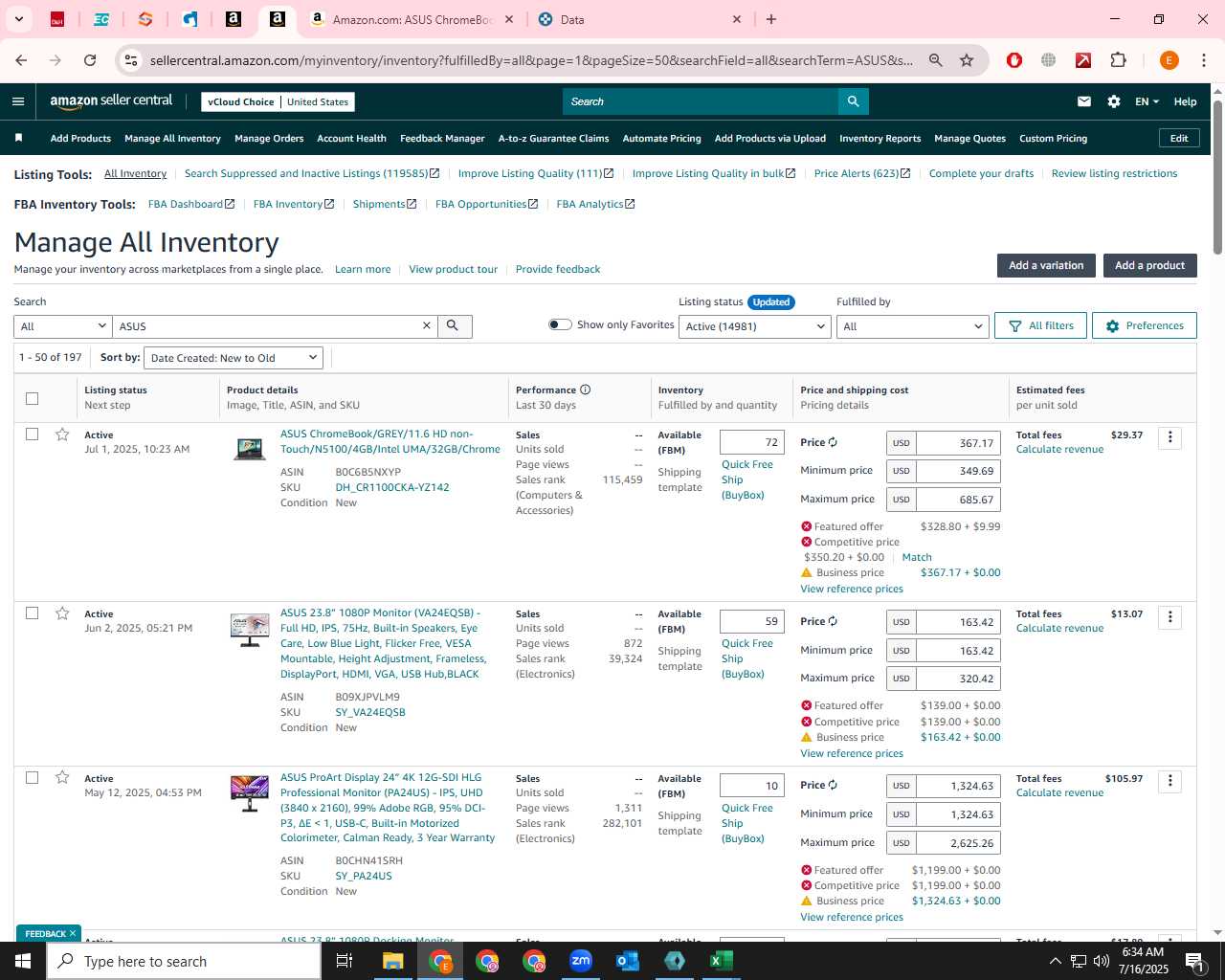Screen dimensions: 1225x980
Task: Open the mail messages icon
Action: tap(1084, 101)
